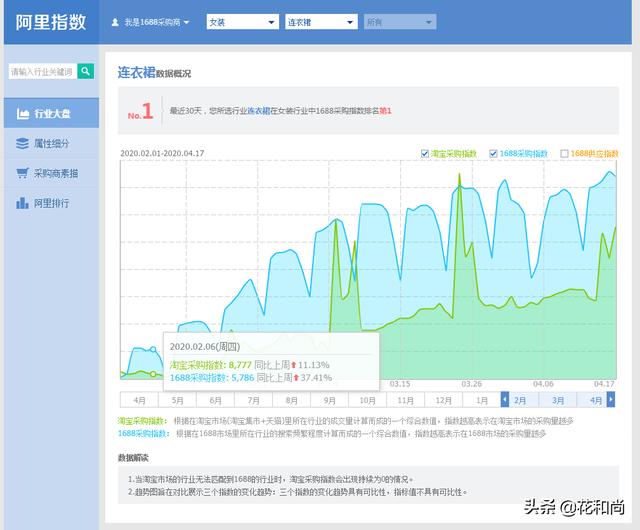640x530 pixels.
Task: Click the left arrow on timeline range
Action: point(506,399)
